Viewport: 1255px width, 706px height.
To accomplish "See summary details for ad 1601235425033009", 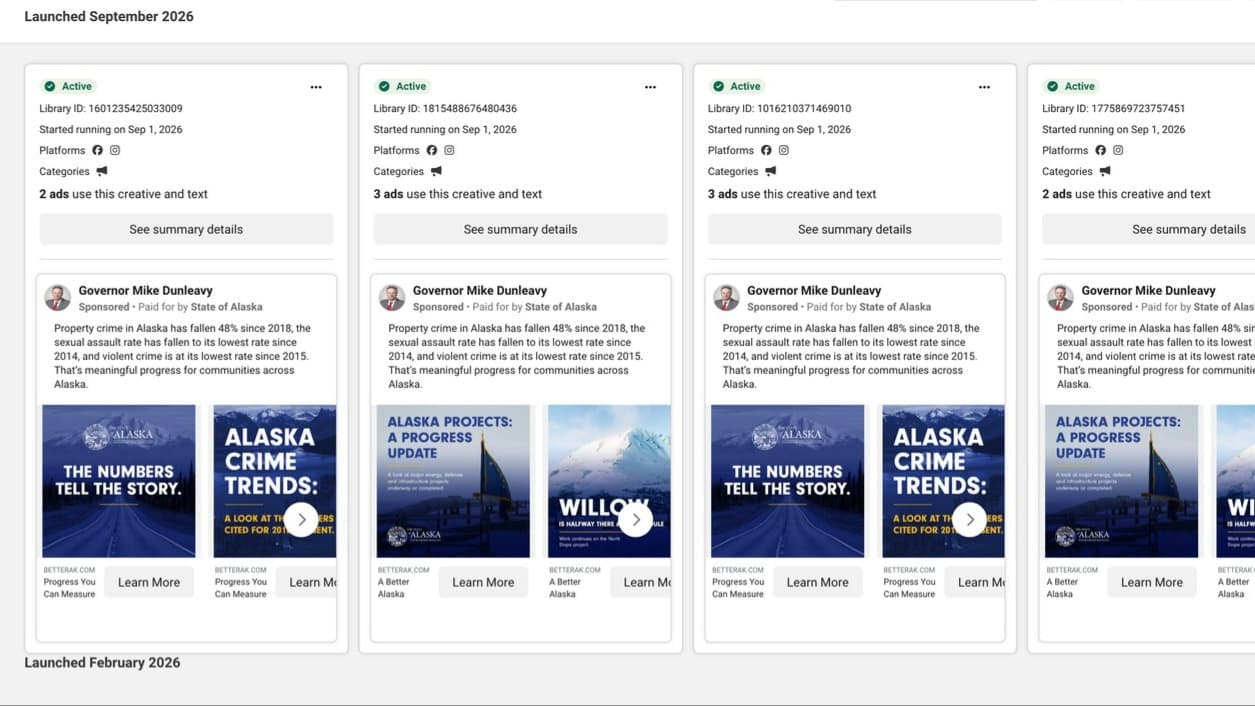I will (x=186, y=229).
